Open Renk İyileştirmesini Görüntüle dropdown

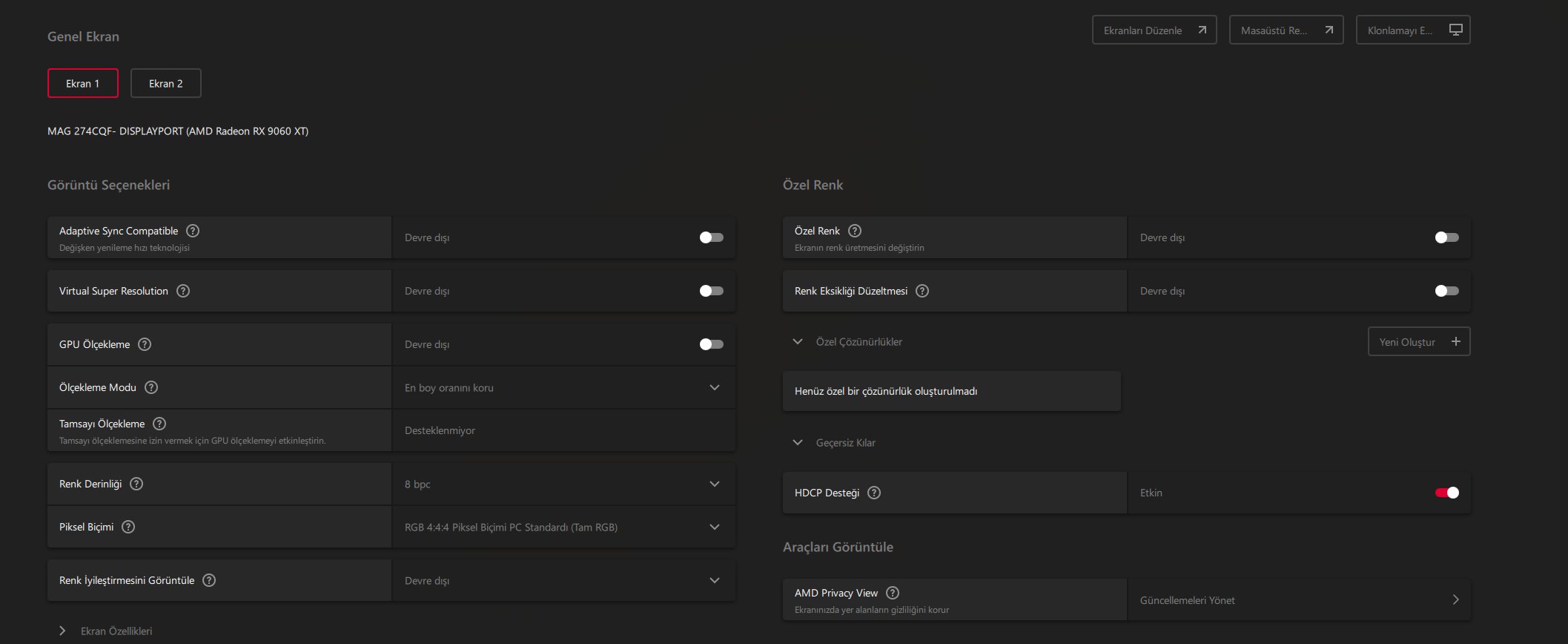coord(563,580)
